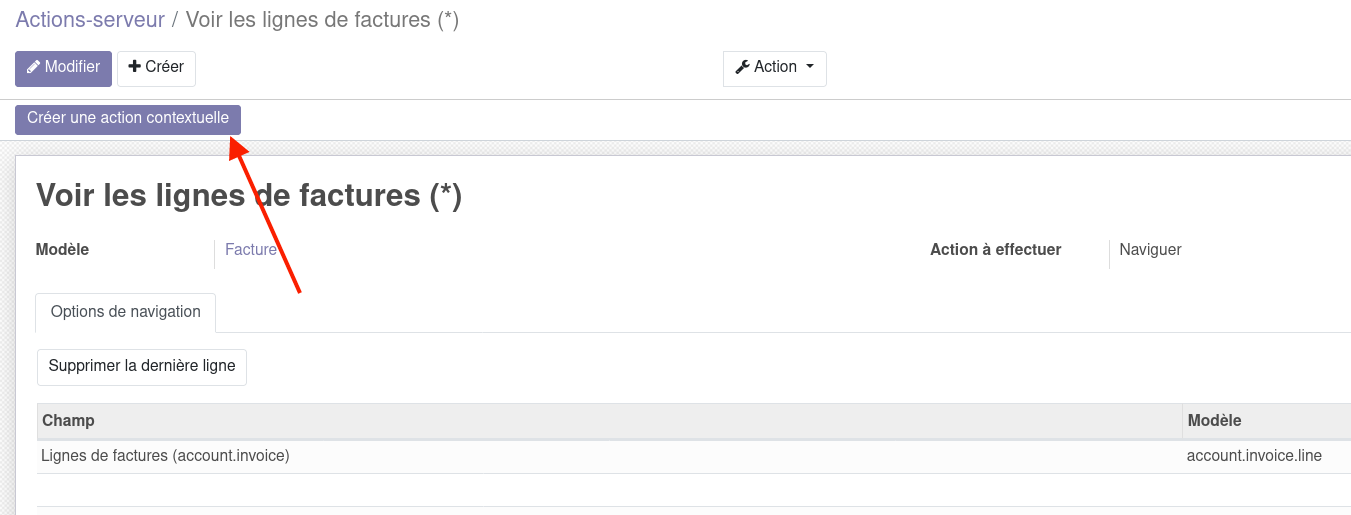The height and width of the screenshot is (515, 1351).
Task: Click the Naviguer action value
Action: 1150,250
